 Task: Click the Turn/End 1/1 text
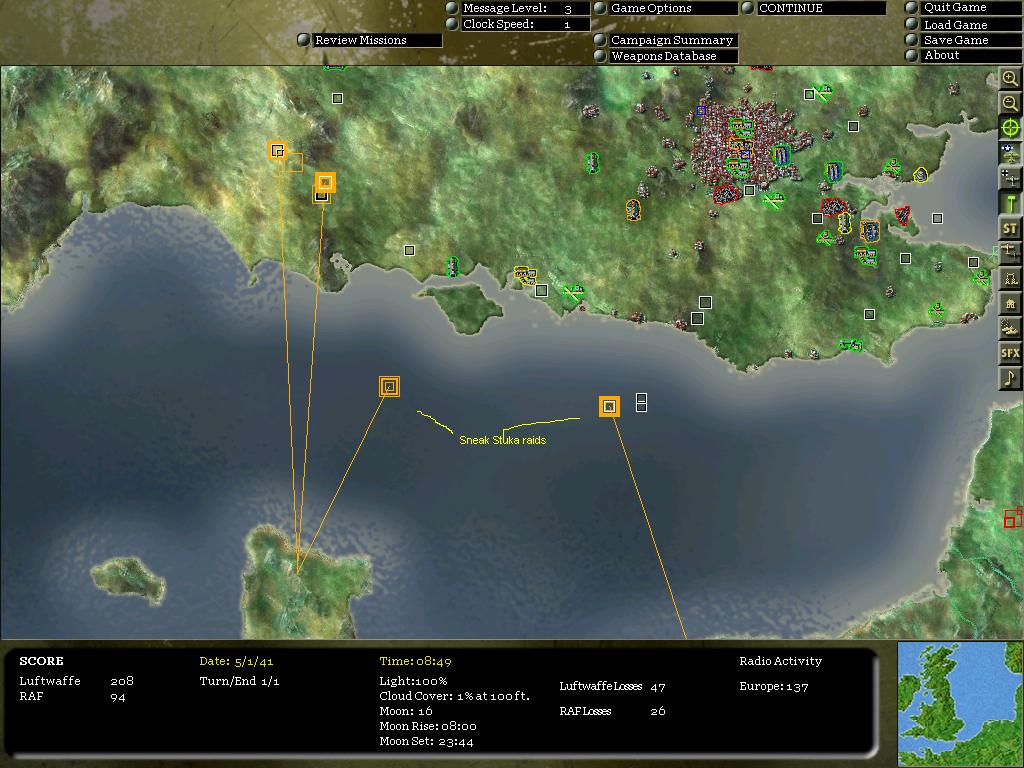click(239, 681)
